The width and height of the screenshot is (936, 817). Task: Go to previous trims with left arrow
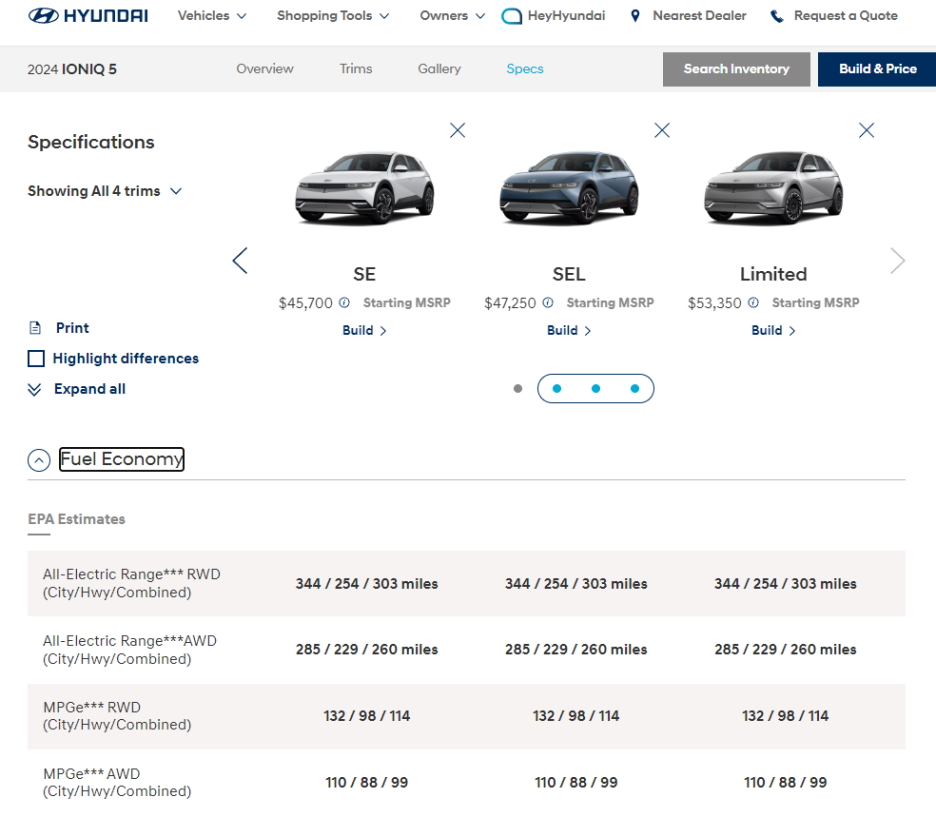click(240, 261)
